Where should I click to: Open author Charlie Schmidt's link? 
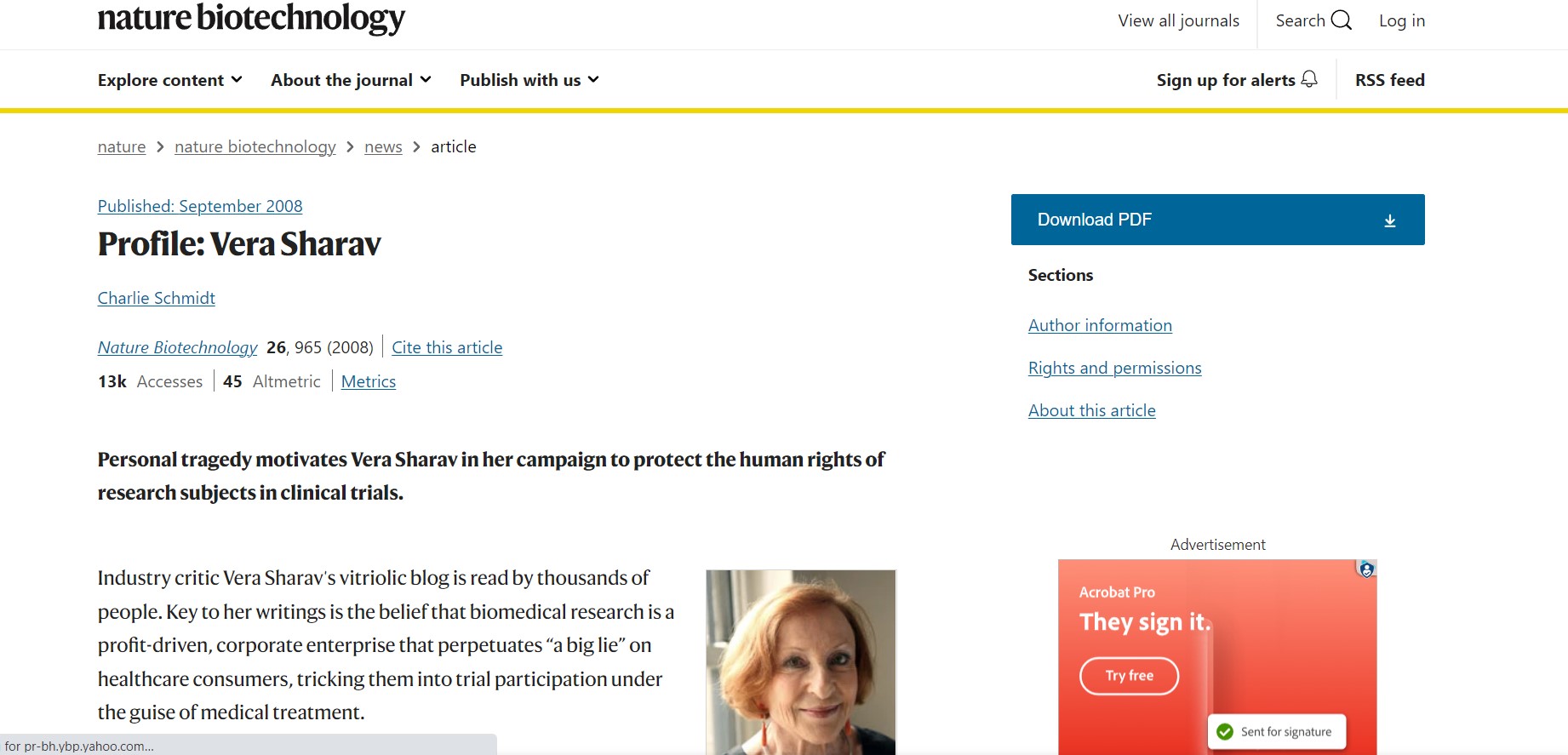(x=157, y=298)
